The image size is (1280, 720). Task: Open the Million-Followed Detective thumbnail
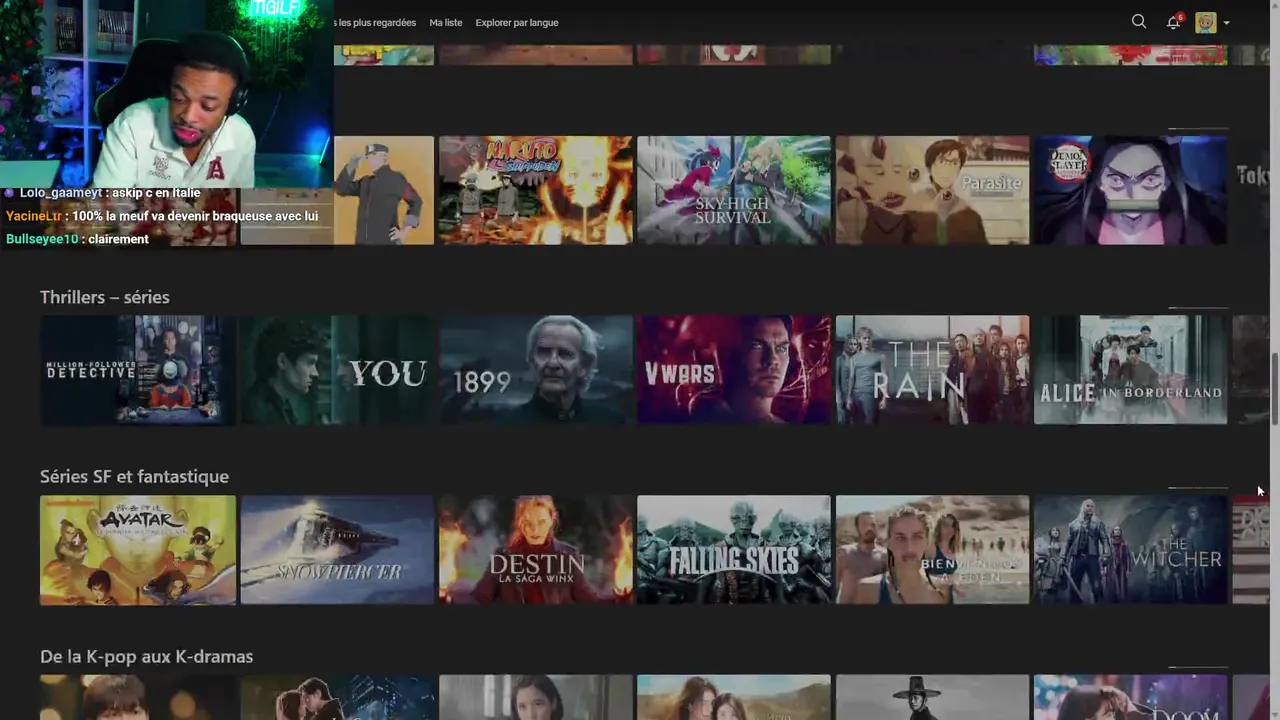[138, 370]
